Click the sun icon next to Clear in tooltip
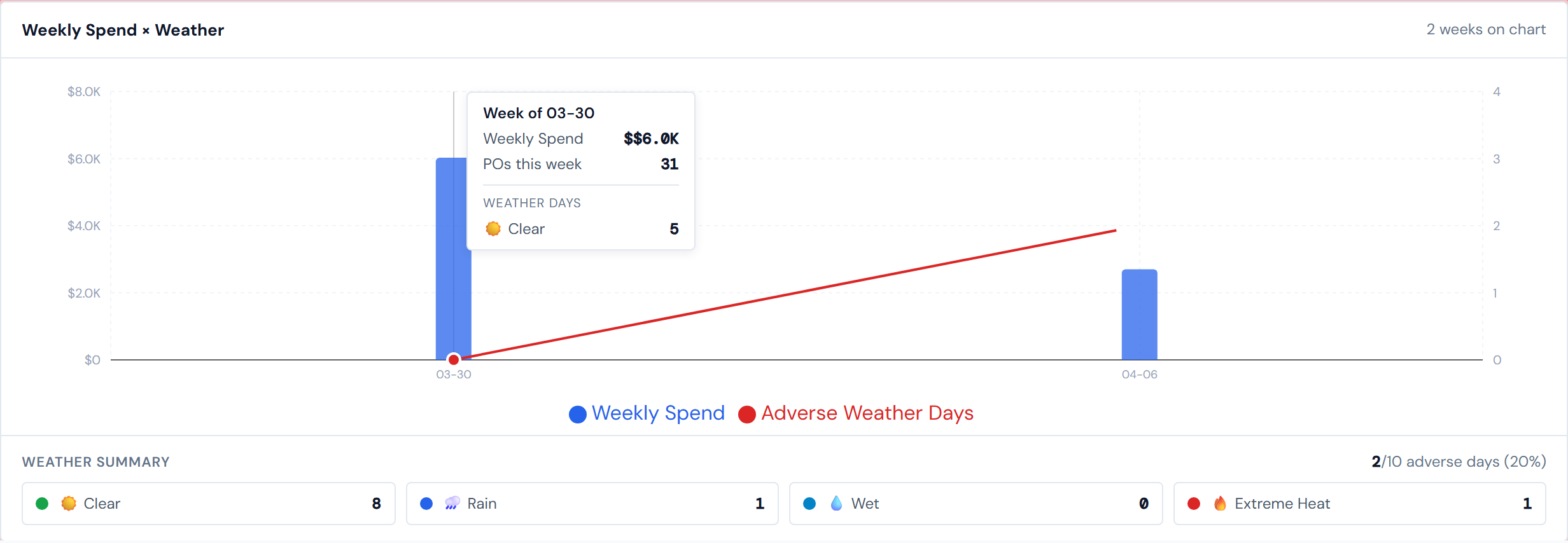The width and height of the screenshot is (1568, 543). pyautogui.click(x=493, y=229)
